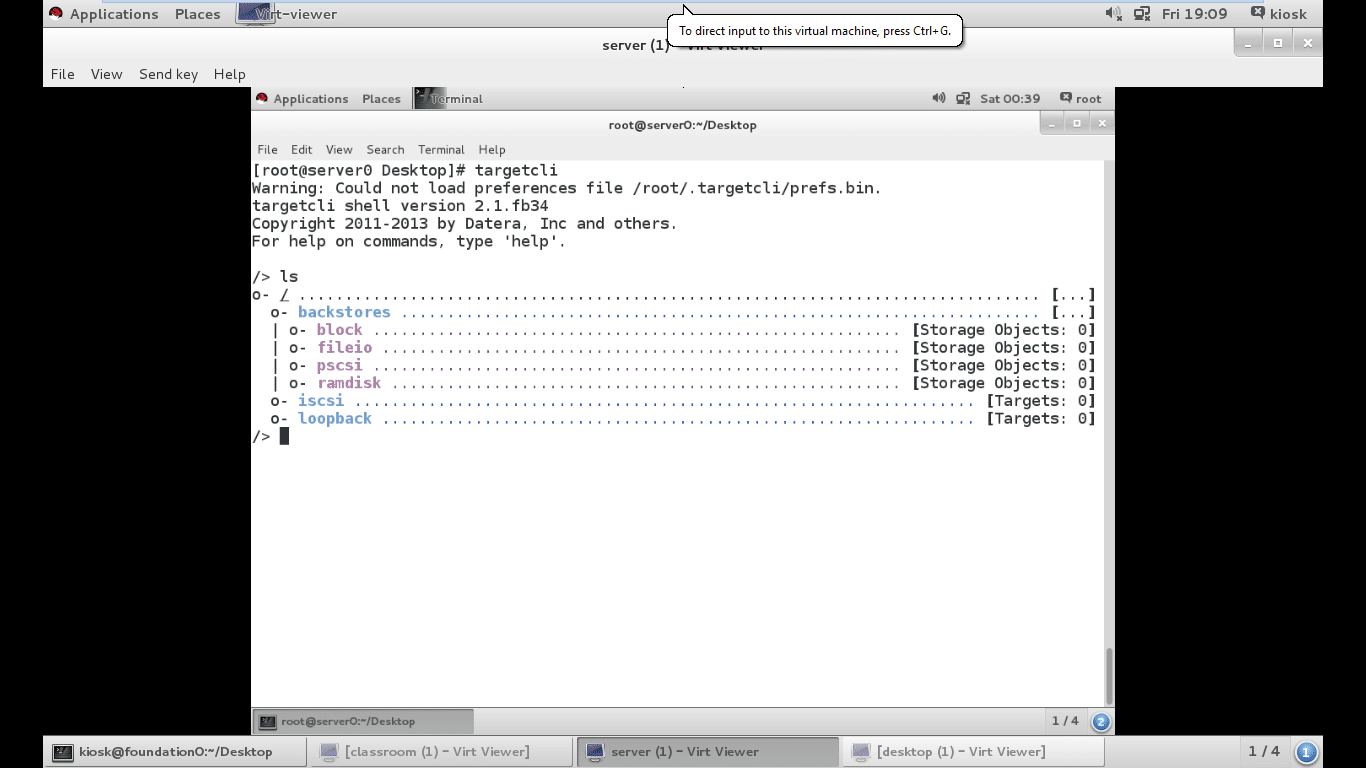Switch to classroom (1) Virt Viewer window

[x=438, y=752]
